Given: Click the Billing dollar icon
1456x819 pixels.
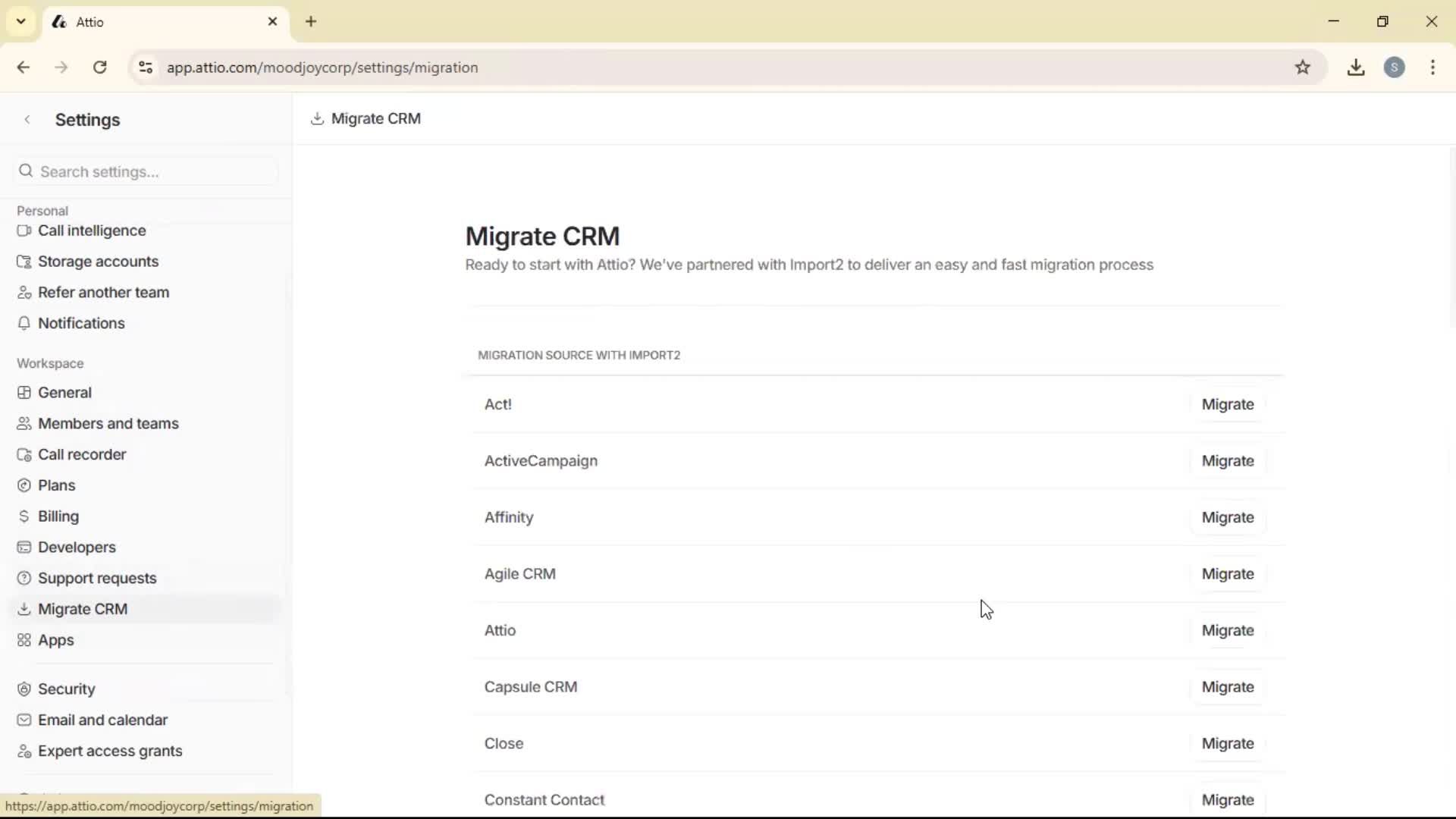Looking at the screenshot, I should tap(25, 516).
